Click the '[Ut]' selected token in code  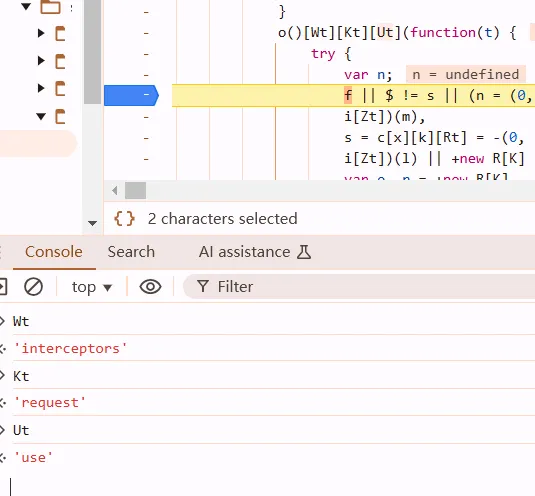pos(386,33)
